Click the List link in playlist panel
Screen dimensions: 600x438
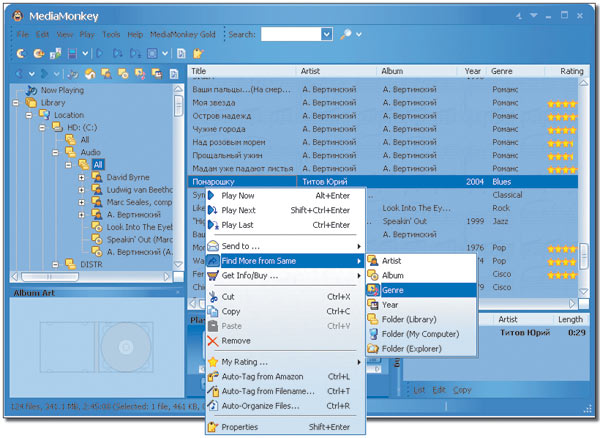419,390
